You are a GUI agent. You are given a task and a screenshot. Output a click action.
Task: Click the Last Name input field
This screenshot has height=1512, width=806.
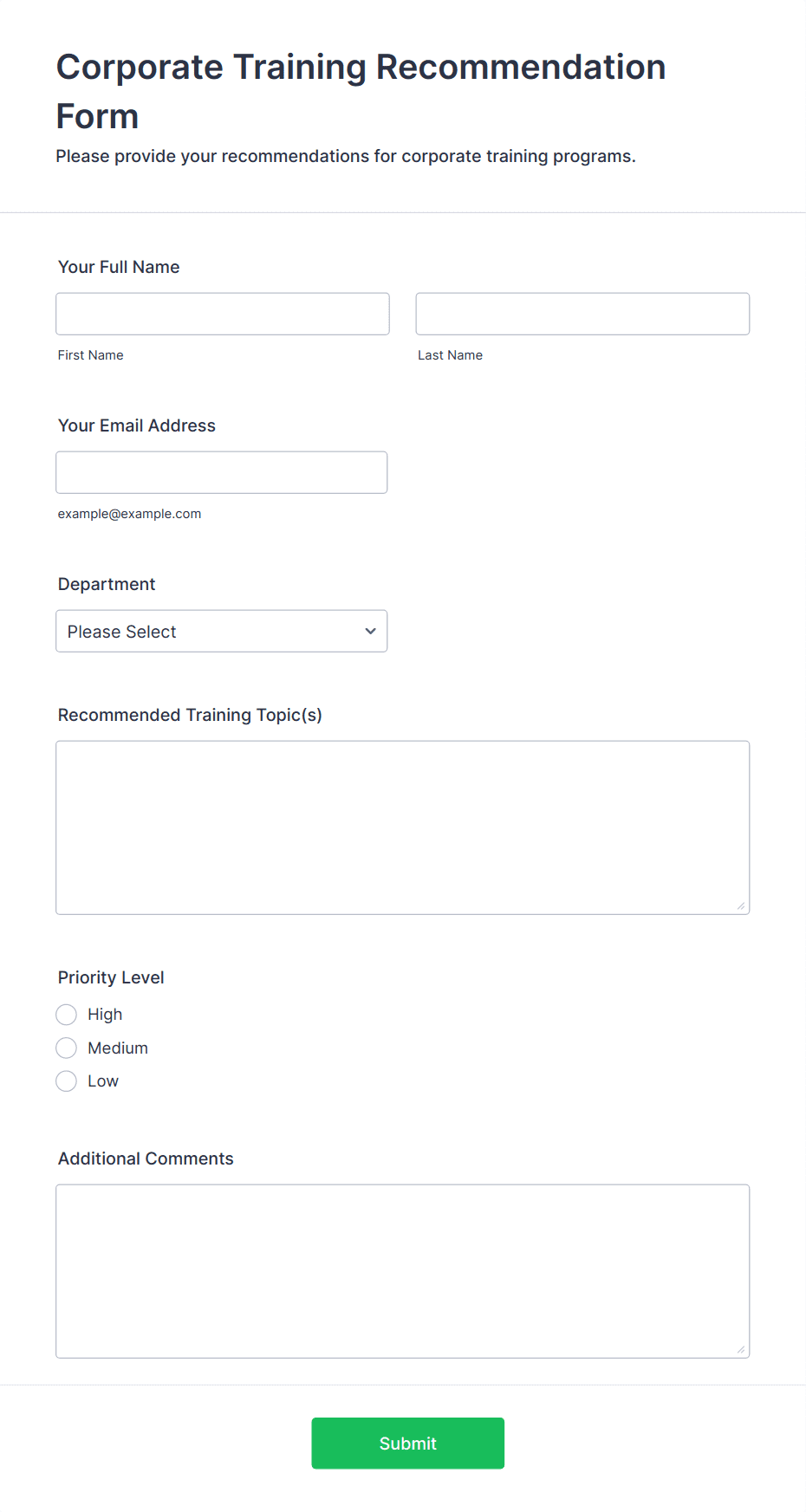pos(582,314)
